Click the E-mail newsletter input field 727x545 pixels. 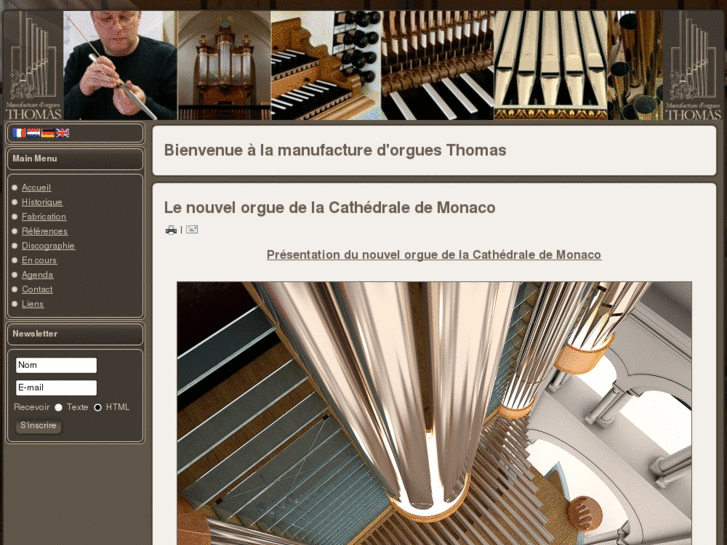coord(56,388)
